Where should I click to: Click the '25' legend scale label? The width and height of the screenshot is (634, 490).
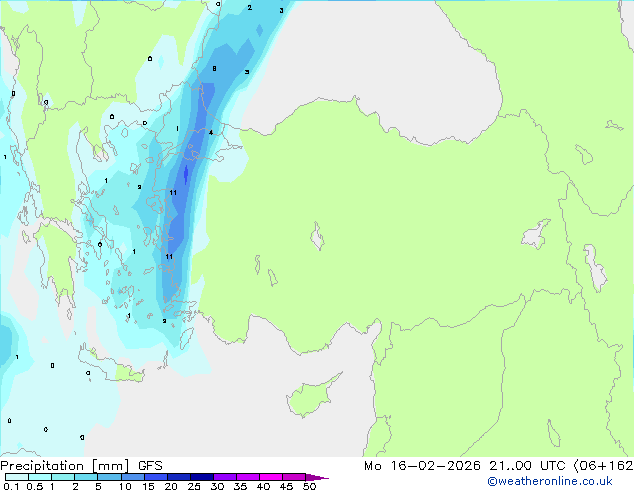[194, 486]
